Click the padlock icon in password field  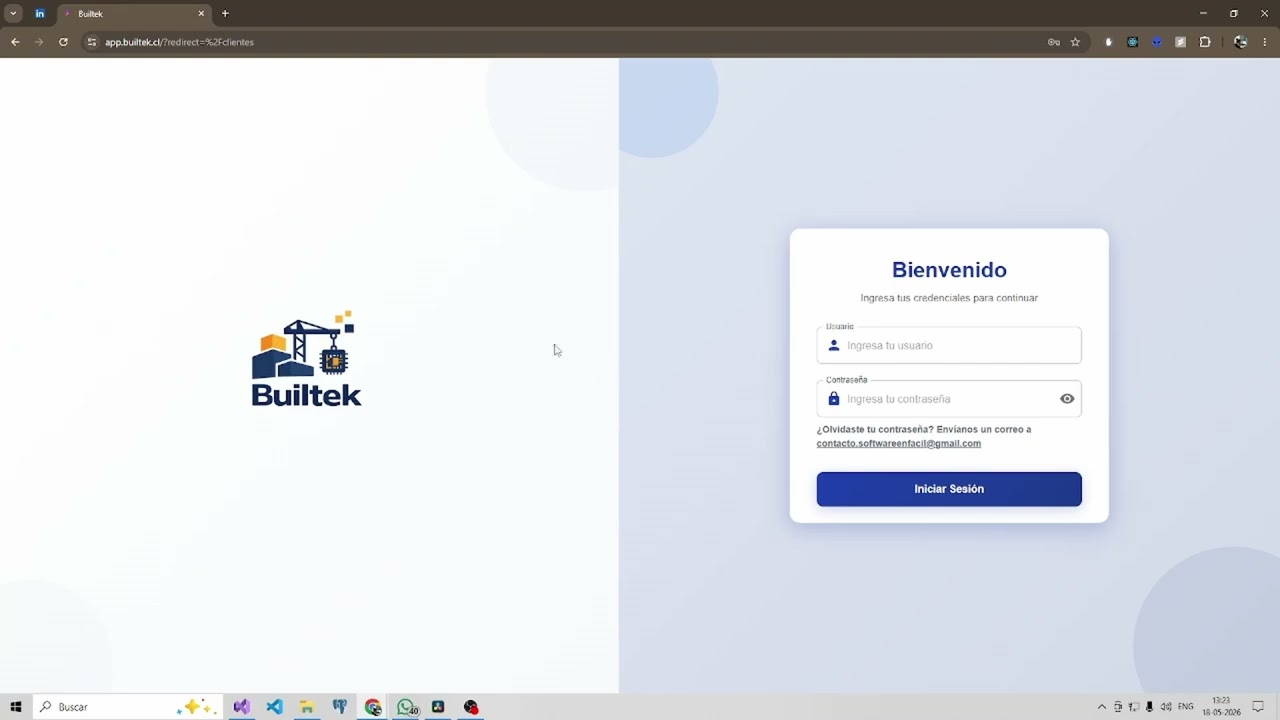[834, 399]
